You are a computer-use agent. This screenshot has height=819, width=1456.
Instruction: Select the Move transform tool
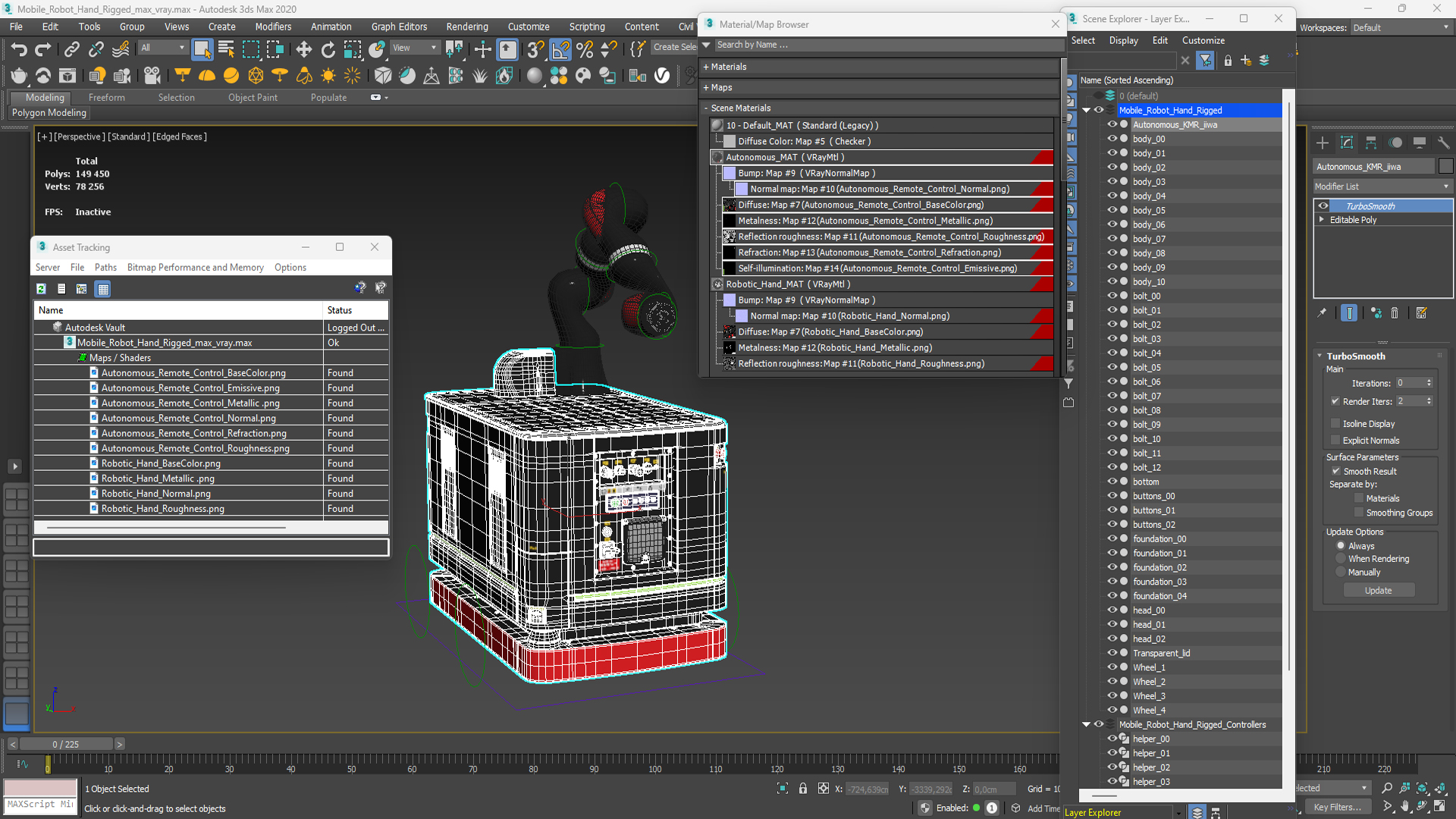pyautogui.click(x=303, y=50)
